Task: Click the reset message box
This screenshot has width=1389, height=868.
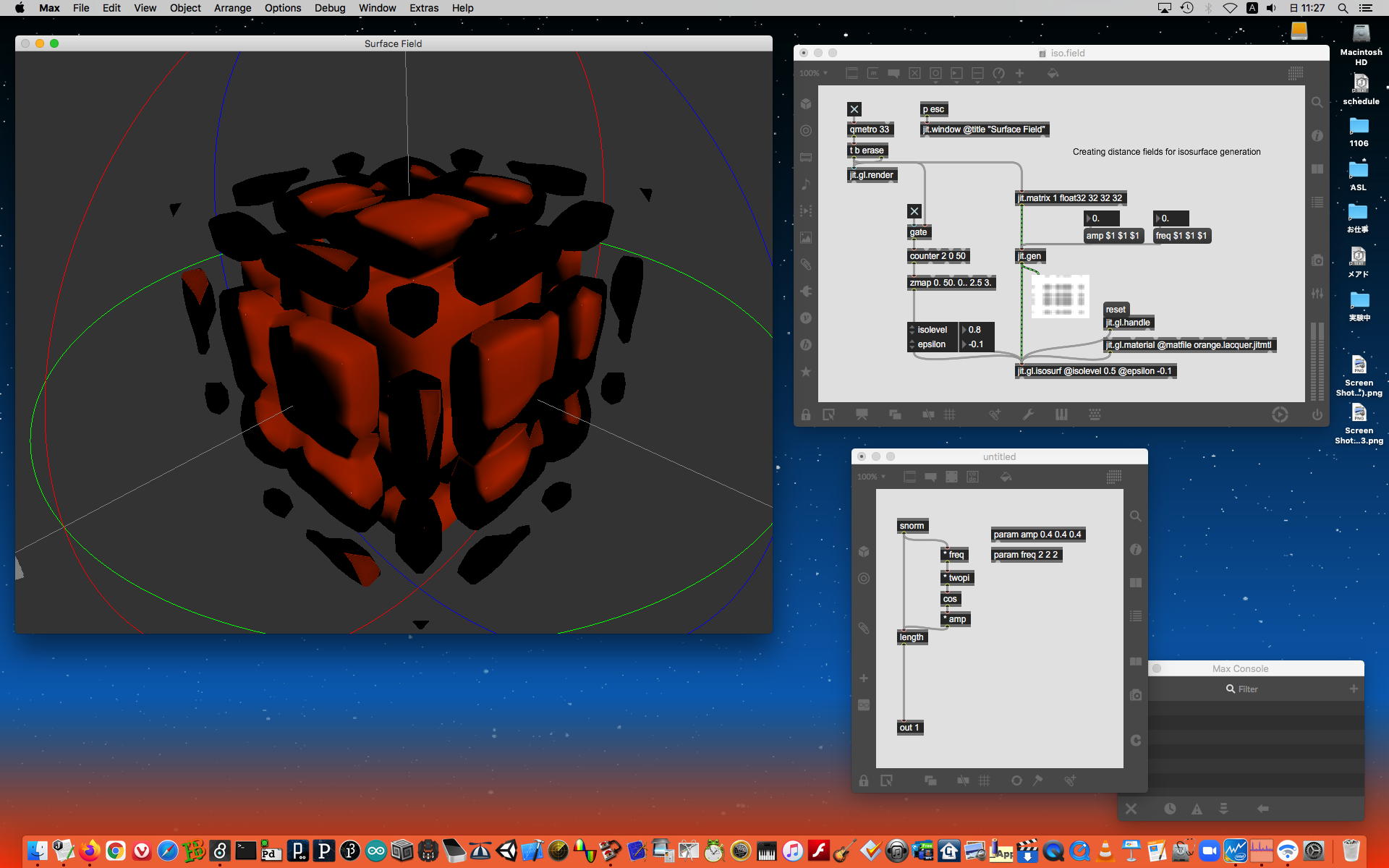Action: pos(1116,309)
